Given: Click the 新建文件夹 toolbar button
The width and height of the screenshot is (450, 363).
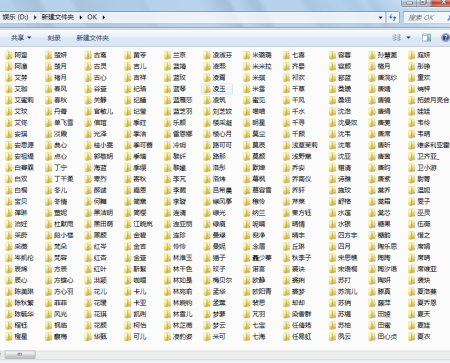Looking at the screenshot, I should [93, 38].
